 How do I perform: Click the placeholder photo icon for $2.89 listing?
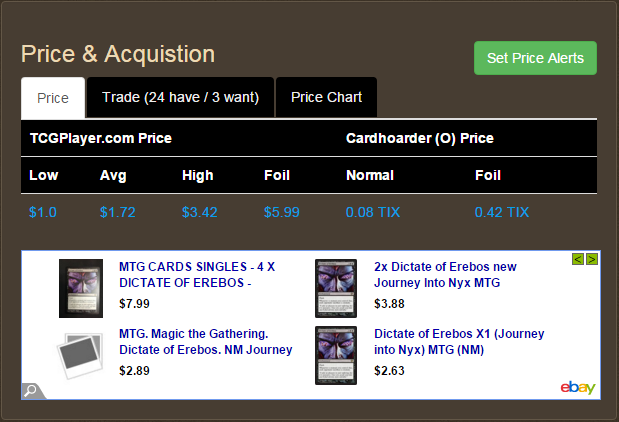[81, 355]
